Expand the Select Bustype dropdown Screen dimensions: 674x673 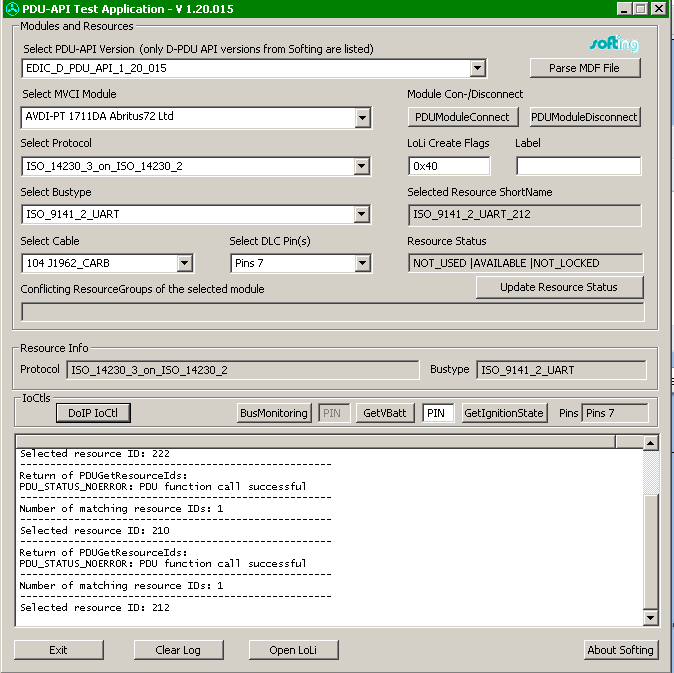point(362,215)
